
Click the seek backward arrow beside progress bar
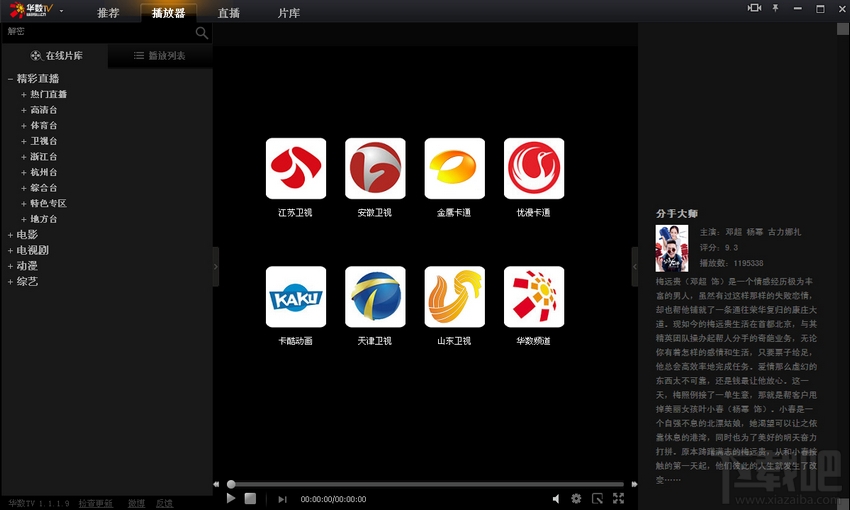pyautogui.click(x=217, y=485)
